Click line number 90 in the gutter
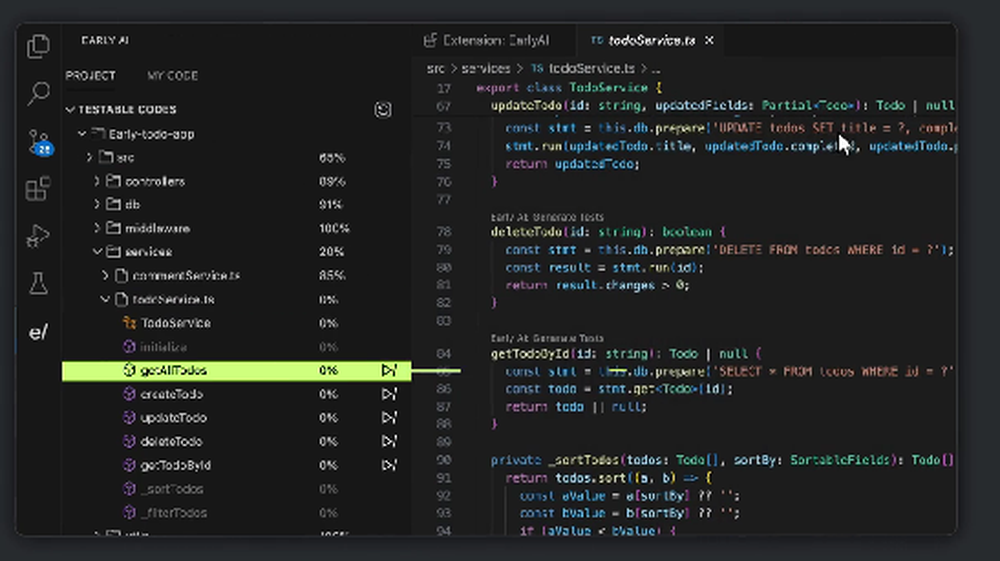 click(x=444, y=460)
